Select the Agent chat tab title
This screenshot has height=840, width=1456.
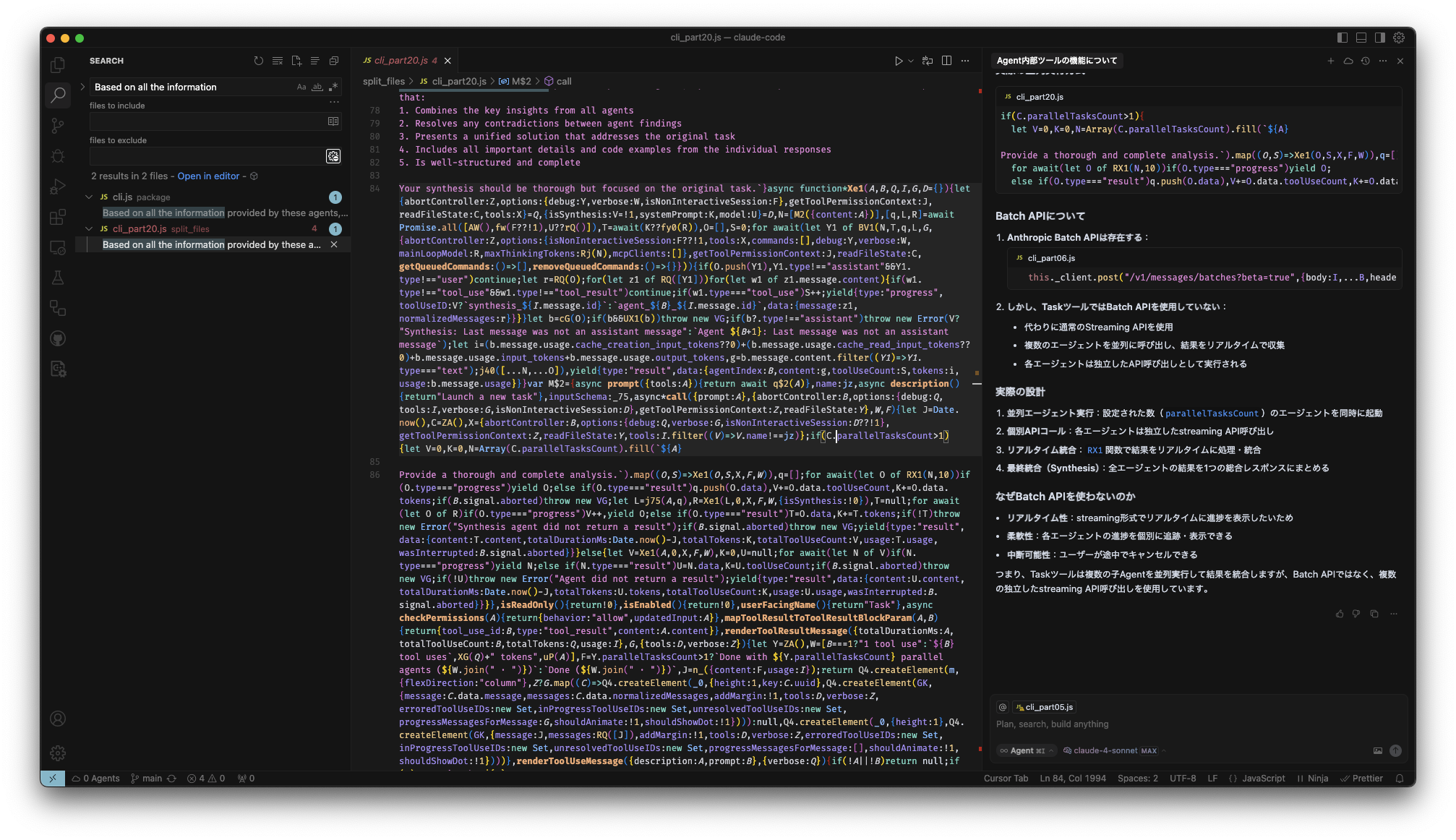[1057, 61]
